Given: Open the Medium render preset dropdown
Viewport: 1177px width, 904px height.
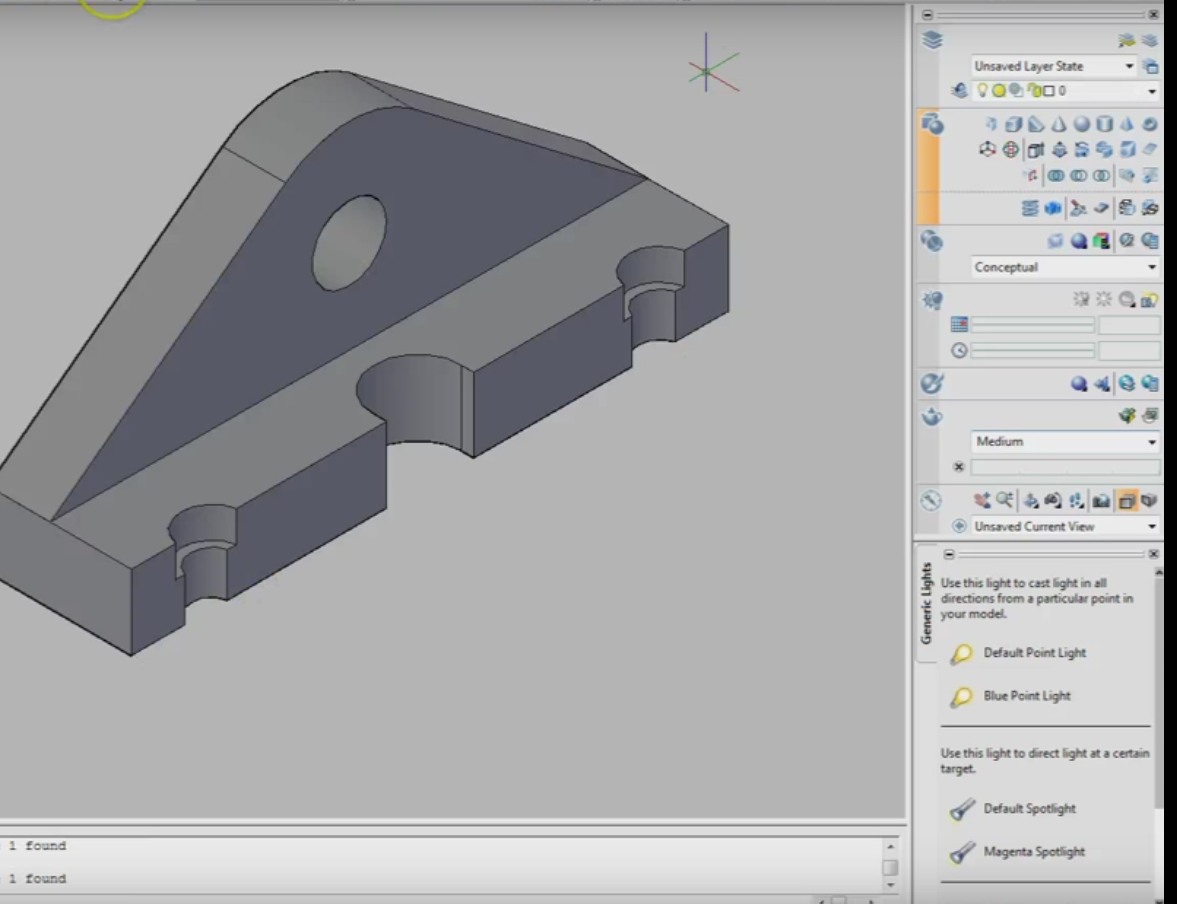Looking at the screenshot, I should (x=1152, y=441).
